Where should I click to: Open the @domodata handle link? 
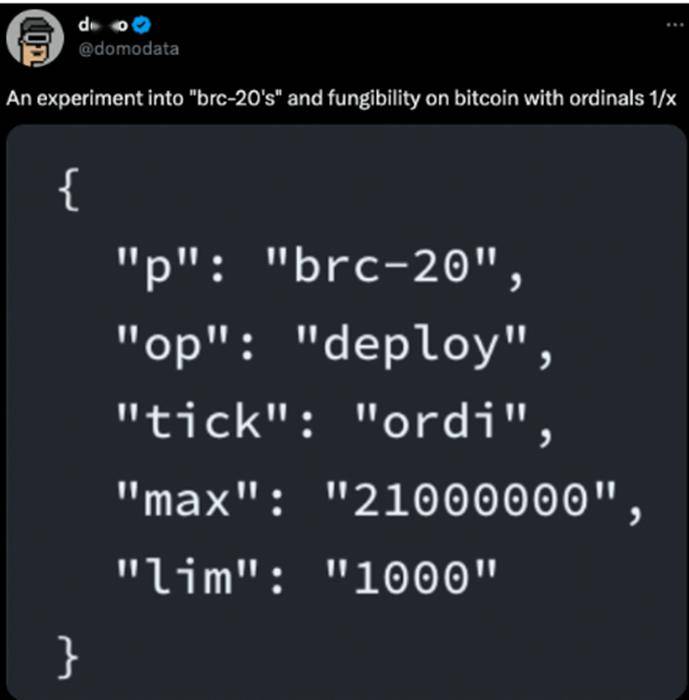[129, 49]
